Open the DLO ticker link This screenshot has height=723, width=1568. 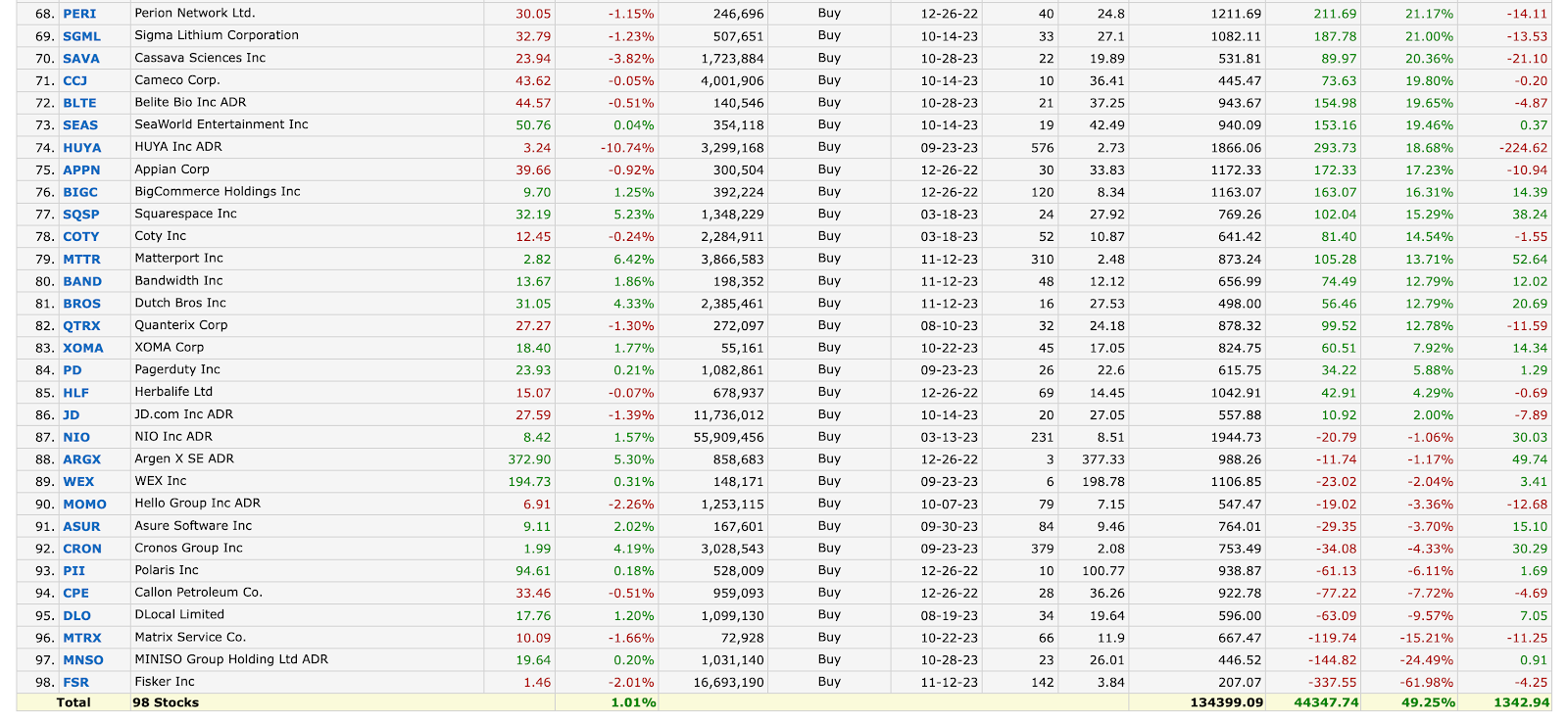76,617
